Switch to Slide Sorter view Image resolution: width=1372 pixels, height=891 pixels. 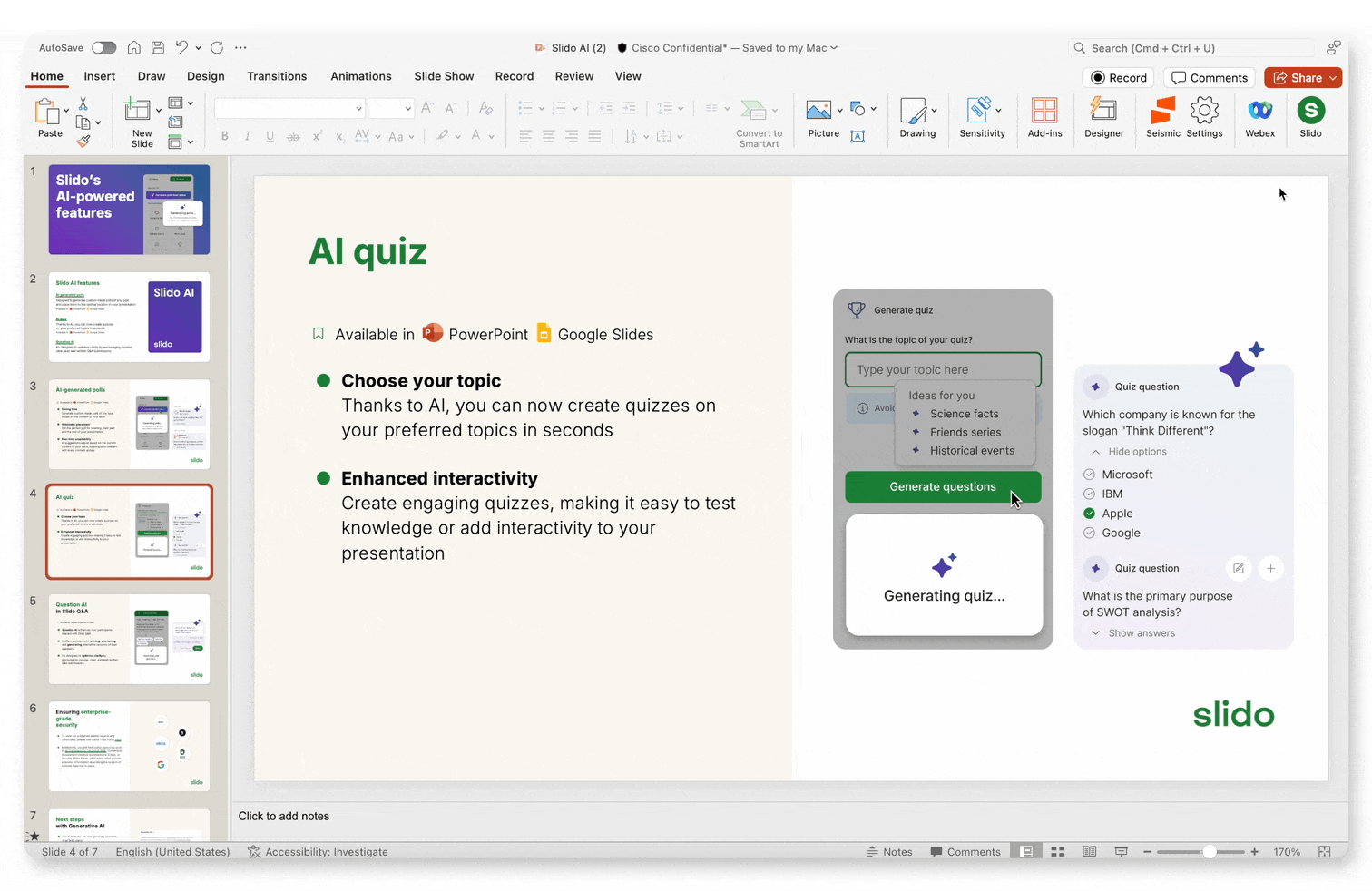point(1058,852)
